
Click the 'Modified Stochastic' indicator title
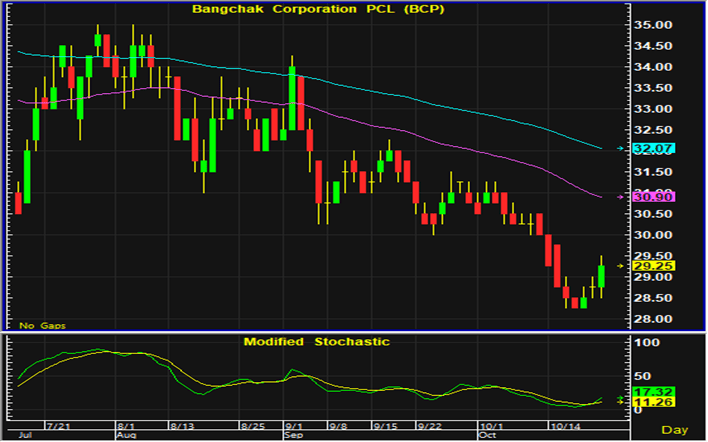[x=317, y=341]
